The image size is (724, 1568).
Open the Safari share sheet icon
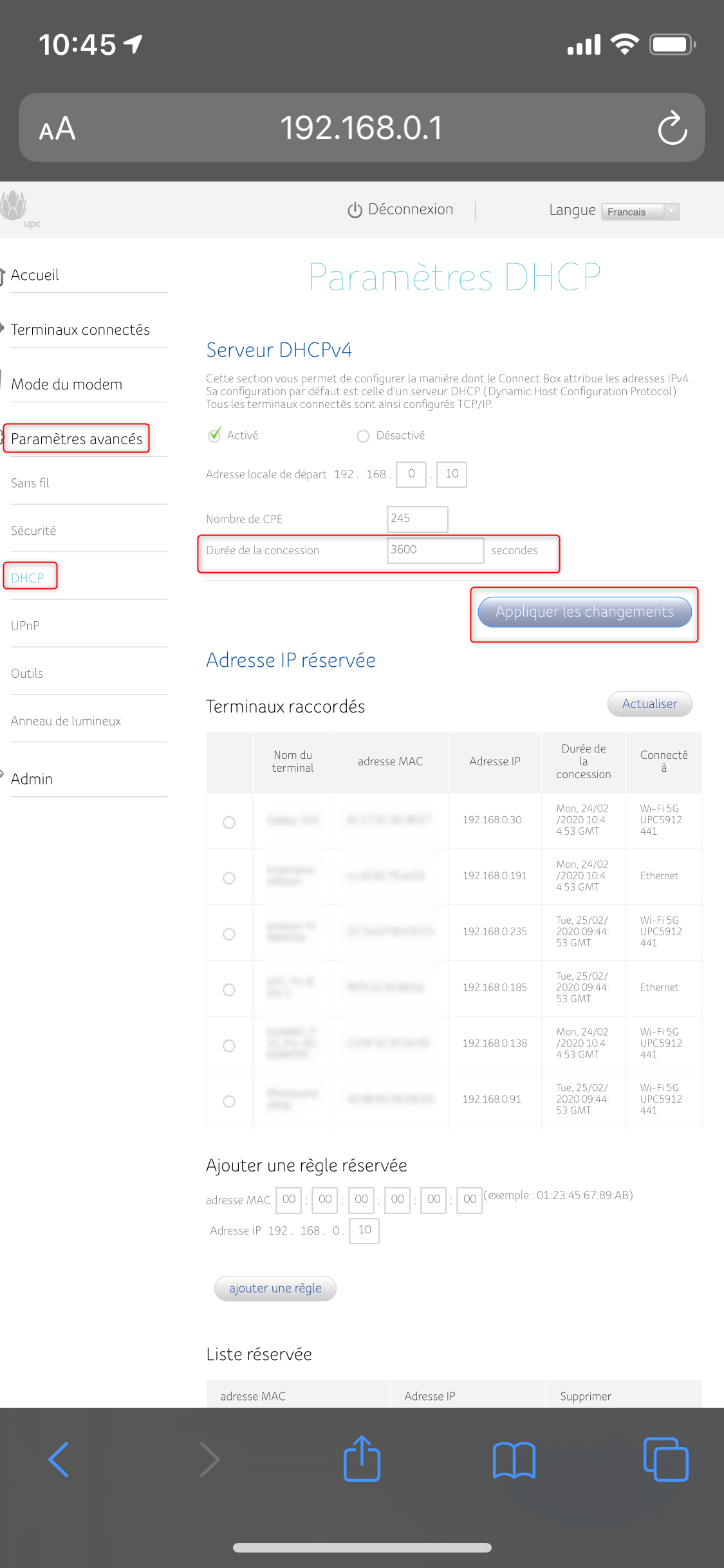click(362, 1459)
